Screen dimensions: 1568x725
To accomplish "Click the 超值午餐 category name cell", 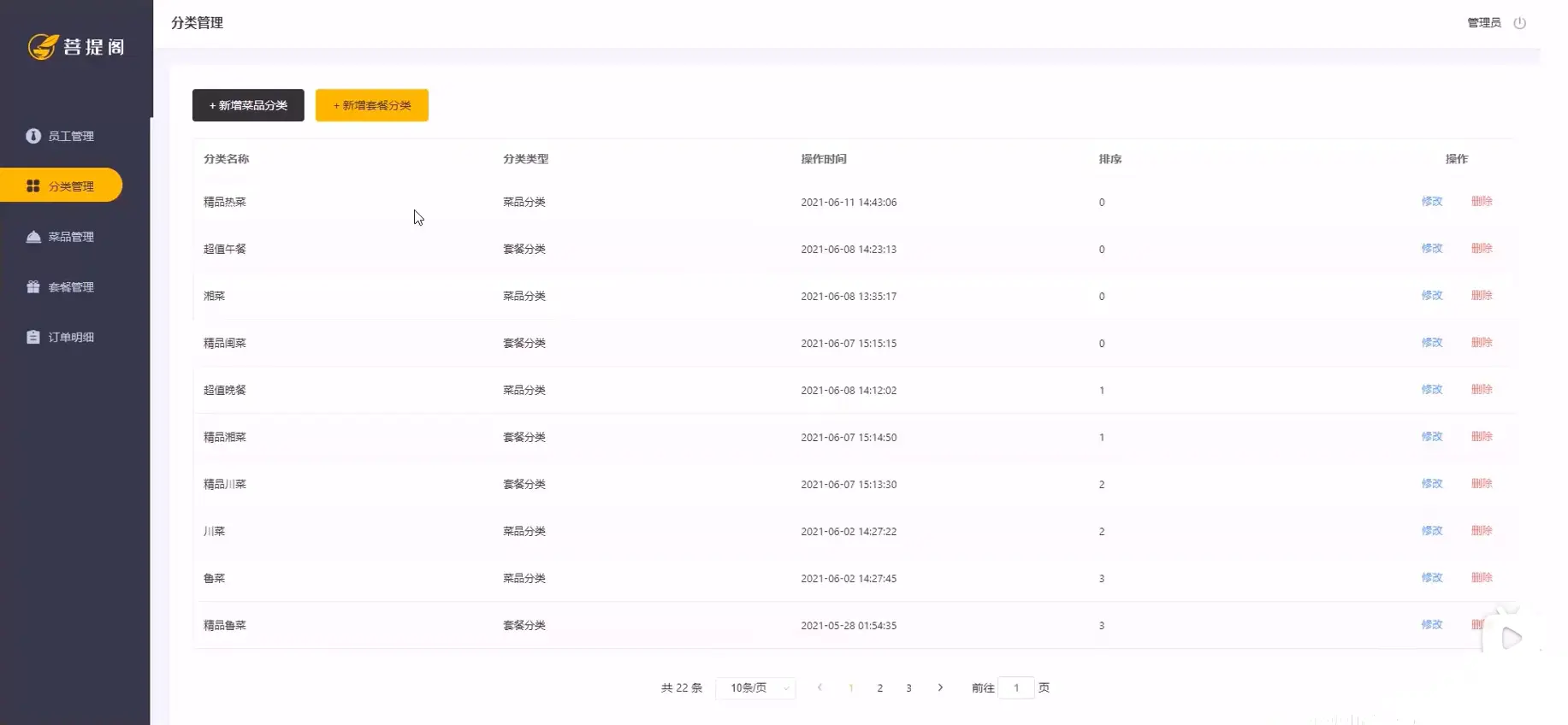I will pyautogui.click(x=225, y=250).
